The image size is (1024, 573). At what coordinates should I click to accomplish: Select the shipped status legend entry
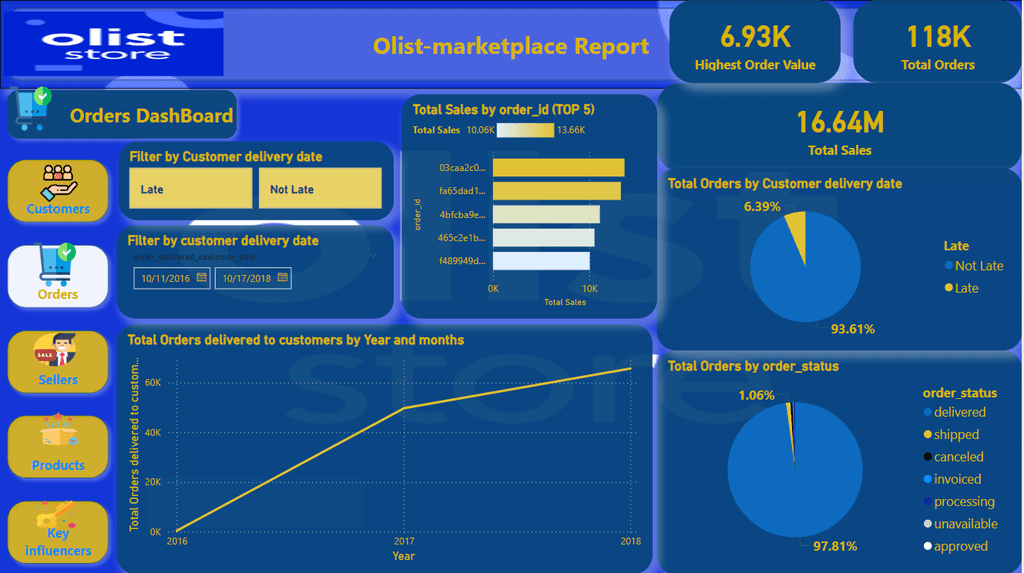coord(951,434)
